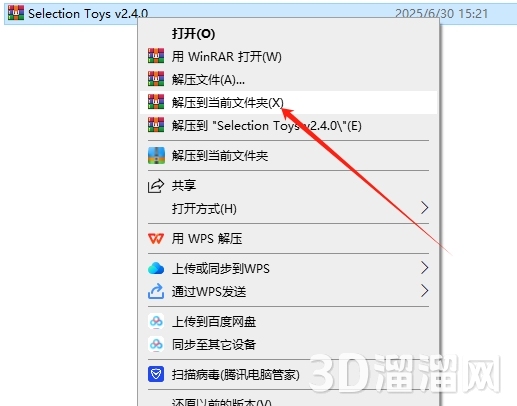Click the blue zip icon for 解压到当前文件夹
517x406 pixels.
156,155
